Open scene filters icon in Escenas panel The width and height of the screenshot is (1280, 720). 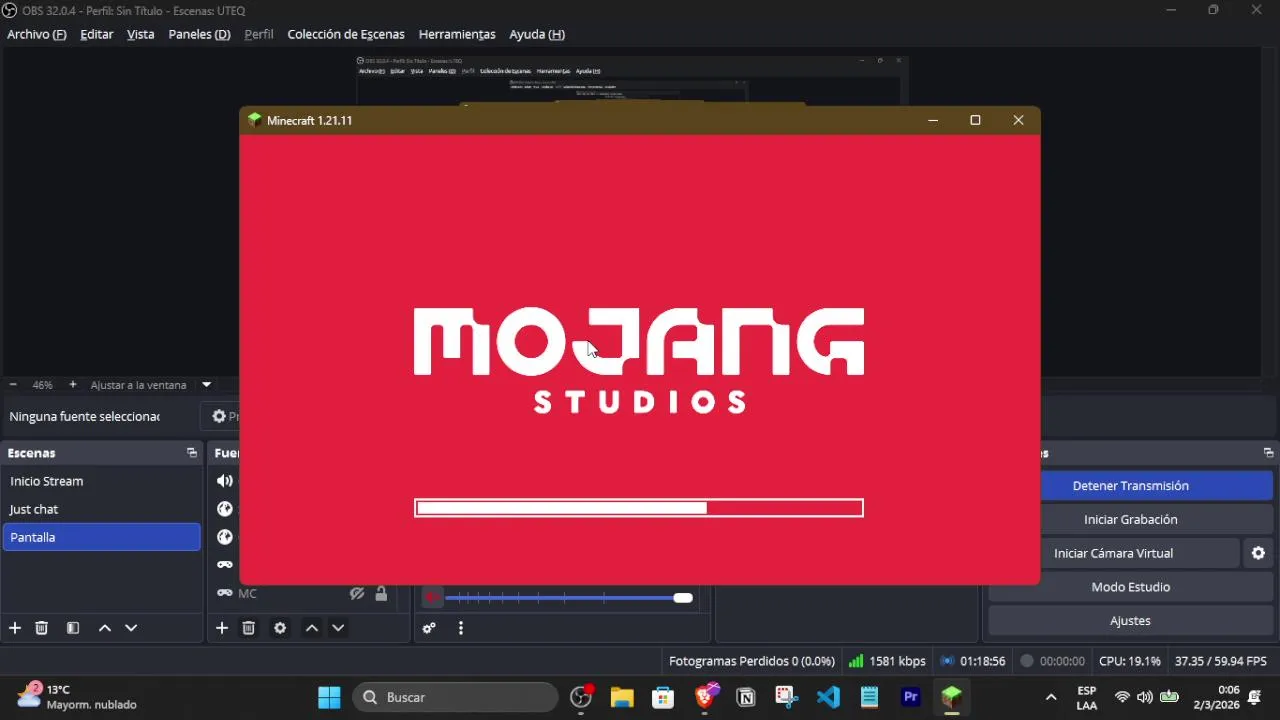point(73,628)
